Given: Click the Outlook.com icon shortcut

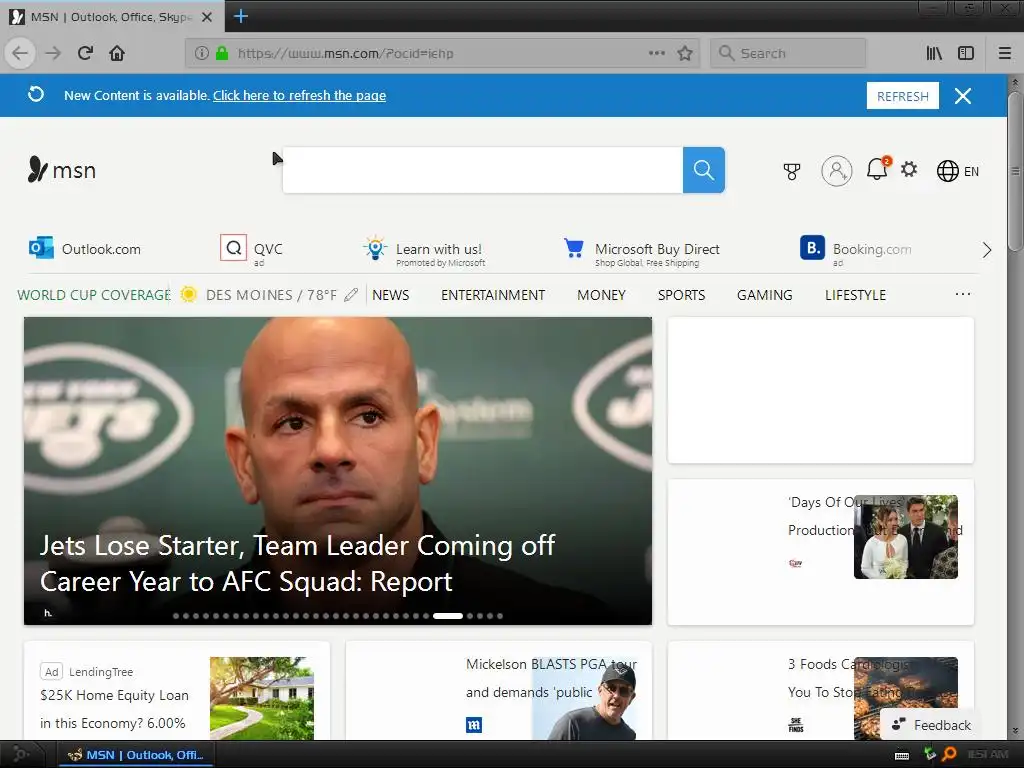Looking at the screenshot, I should [41, 249].
